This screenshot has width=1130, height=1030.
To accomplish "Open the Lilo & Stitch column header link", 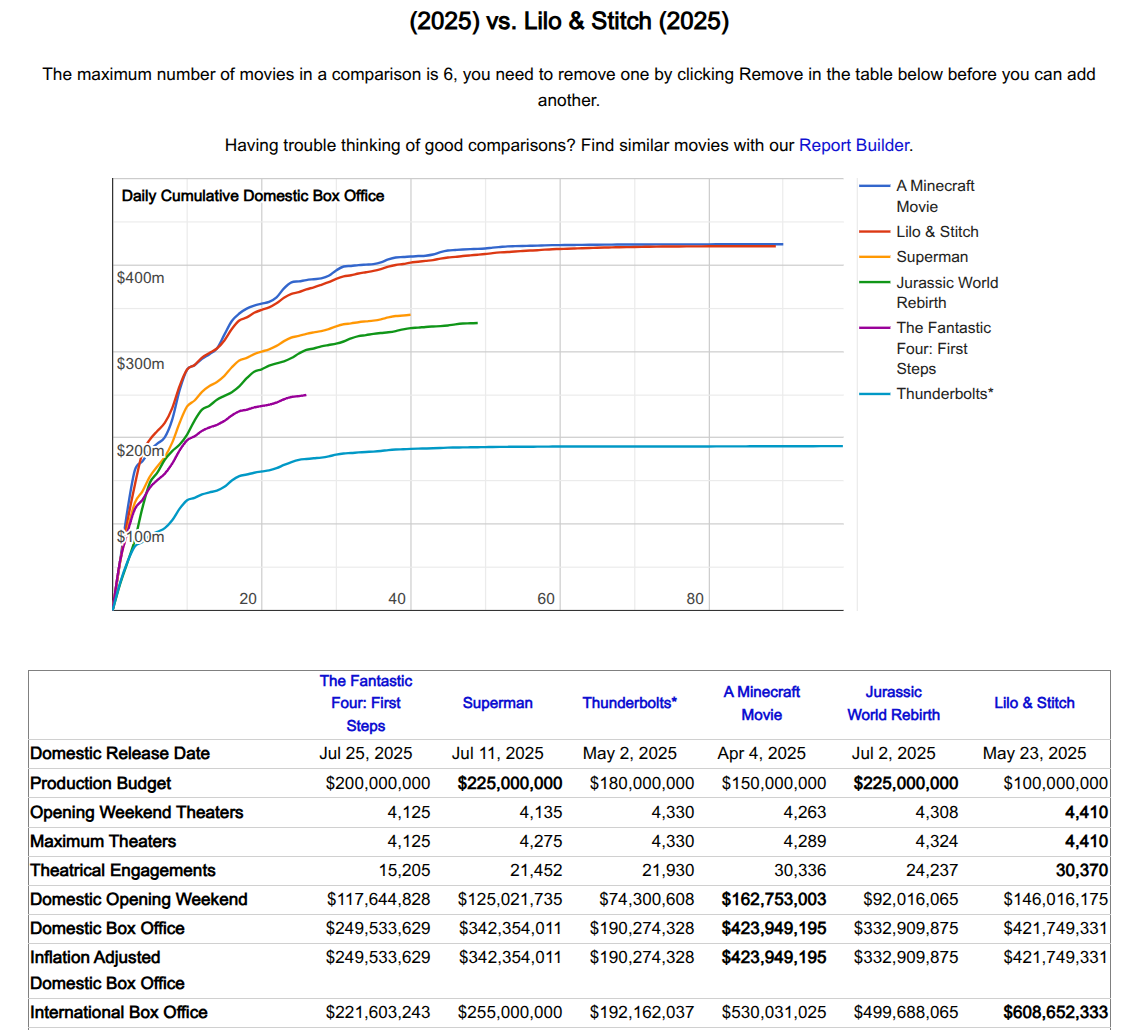I will (1034, 703).
